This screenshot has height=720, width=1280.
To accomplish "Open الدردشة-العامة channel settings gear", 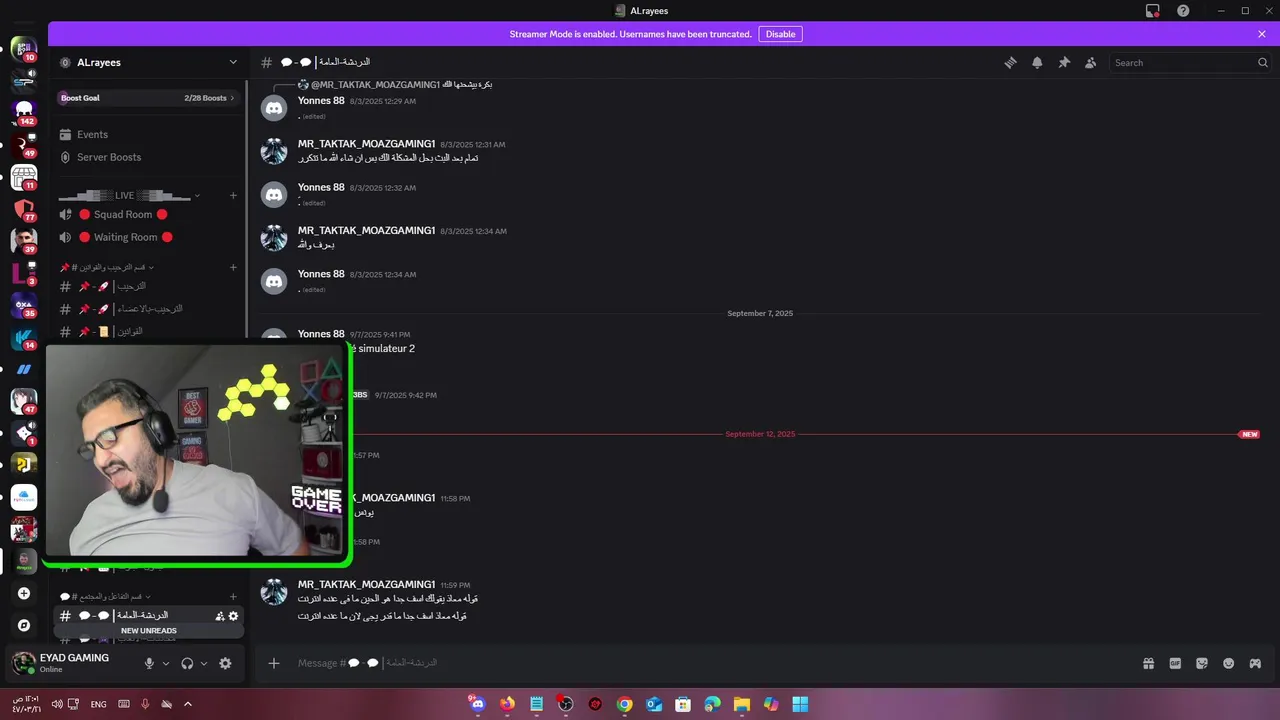I will 233,616.
